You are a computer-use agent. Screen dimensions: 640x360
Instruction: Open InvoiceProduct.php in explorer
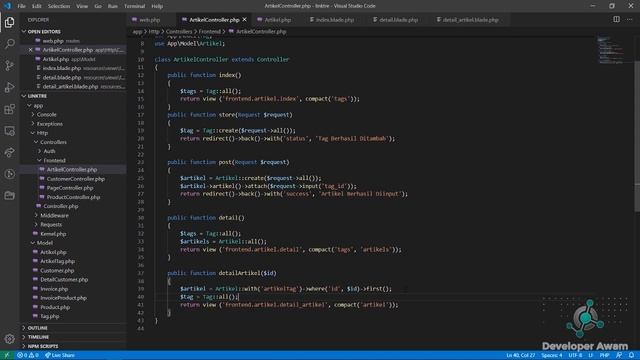pyautogui.click(x=63, y=298)
